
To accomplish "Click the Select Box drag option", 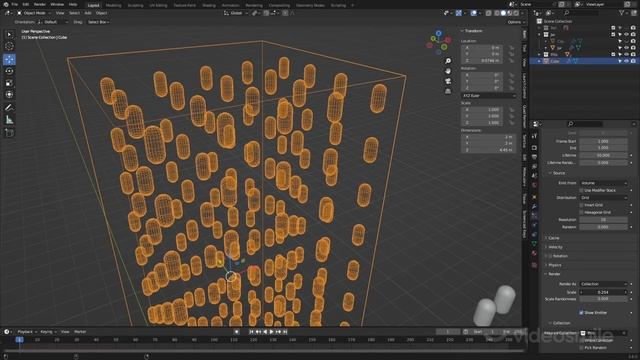I will (98, 22).
